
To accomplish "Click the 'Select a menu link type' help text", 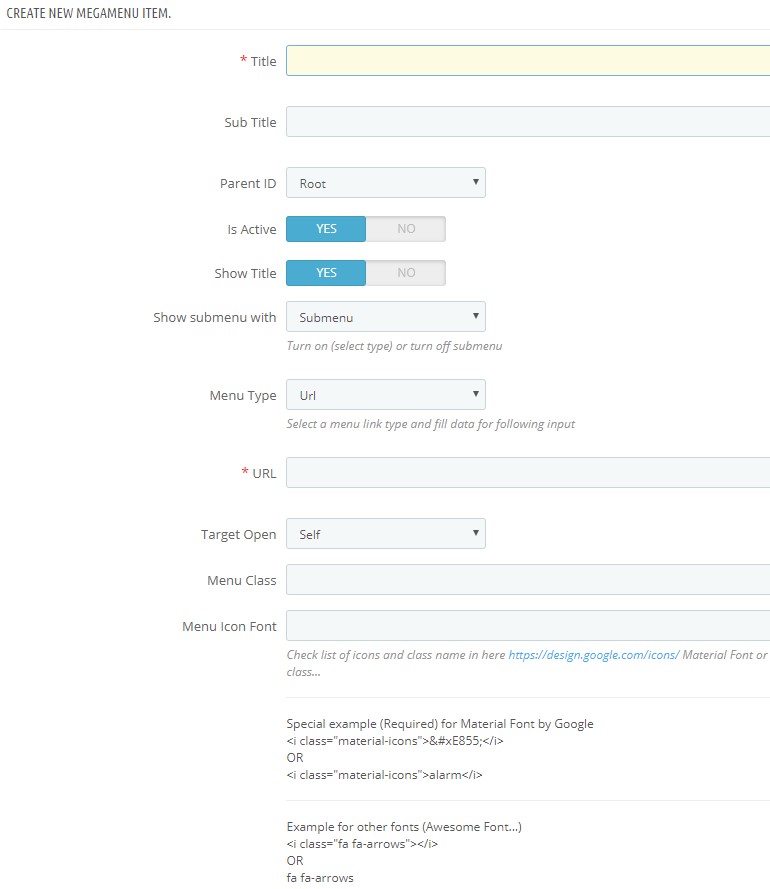I will click(x=430, y=424).
